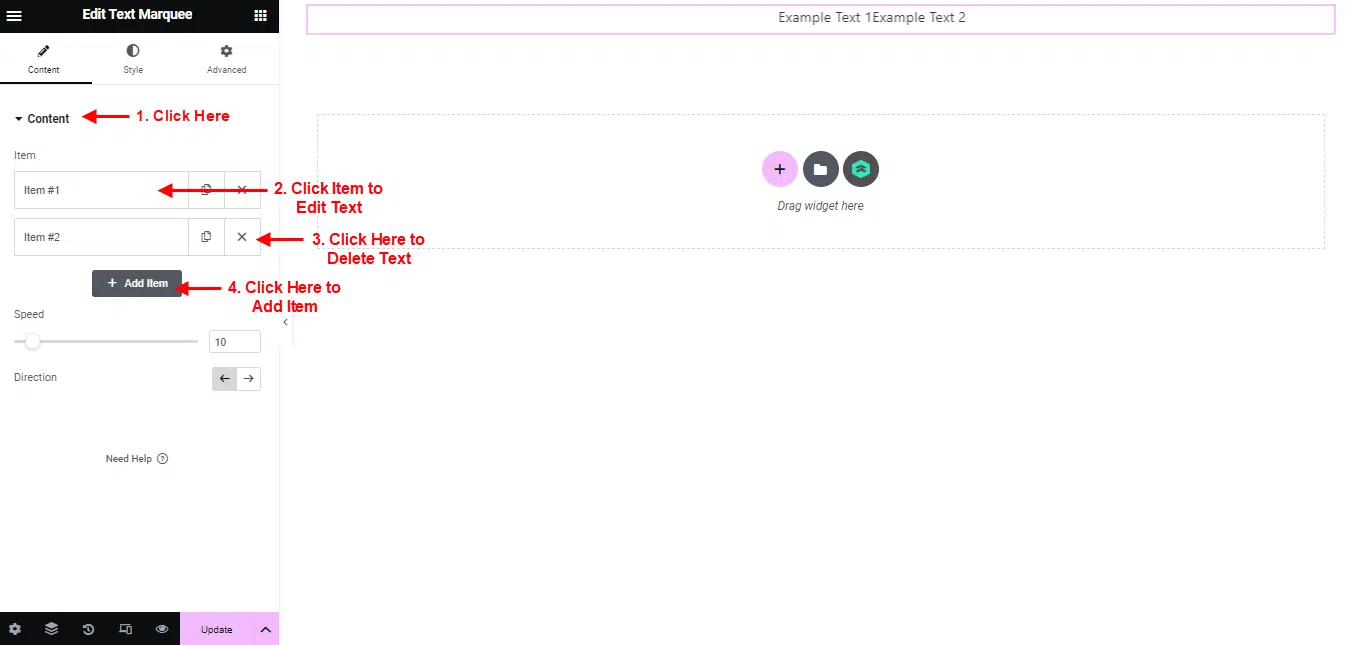Add new section with plus button

coord(780,169)
